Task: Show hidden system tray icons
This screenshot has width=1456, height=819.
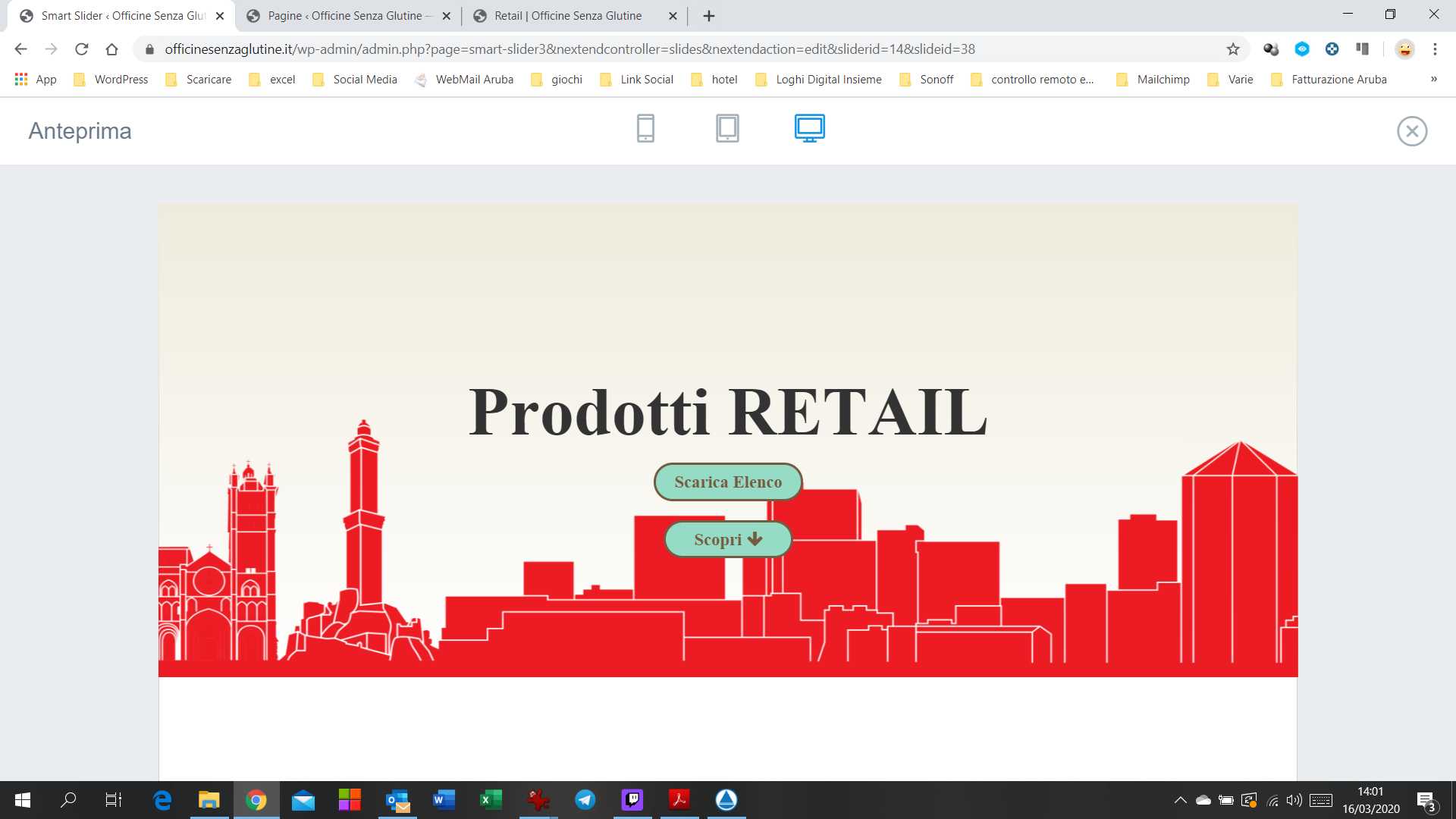Action: click(x=1180, y=800)
